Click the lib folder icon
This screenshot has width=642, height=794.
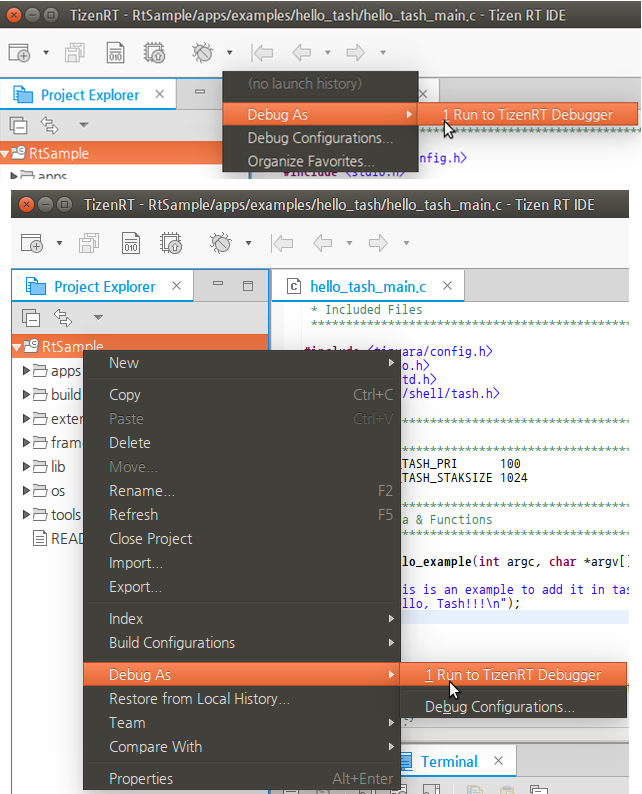(41, 466)
